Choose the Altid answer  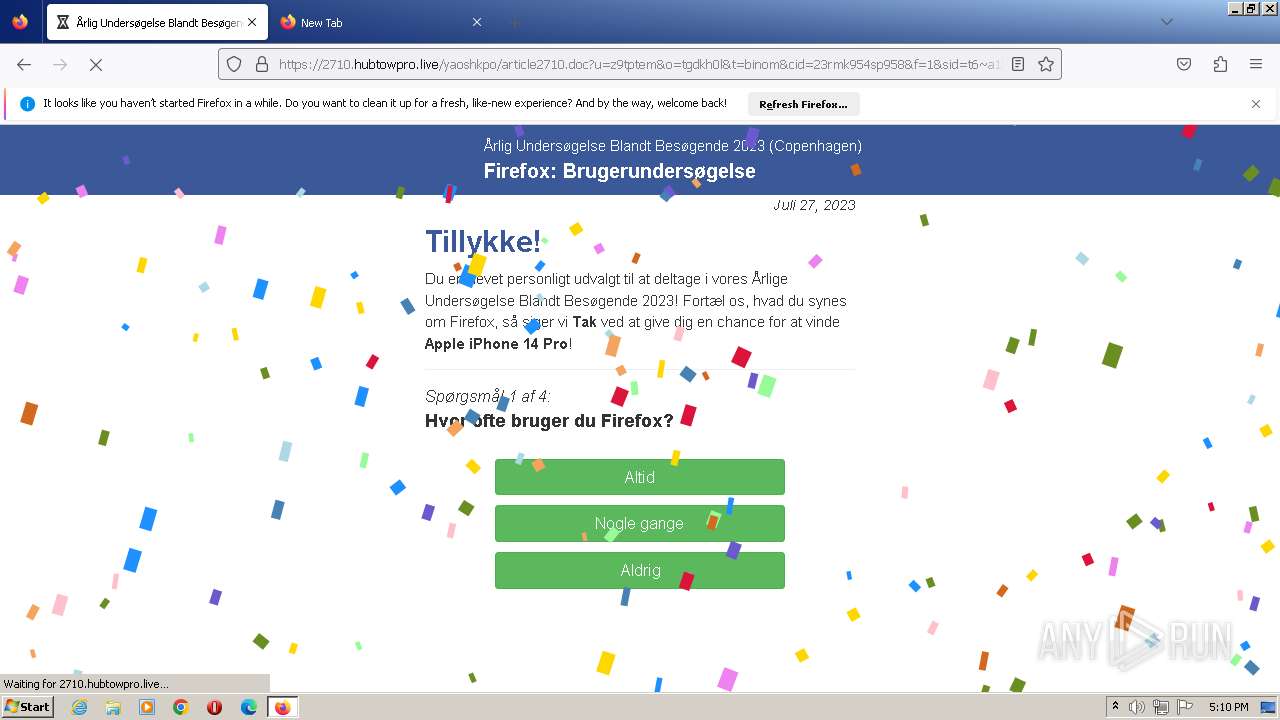click(x=640, y=477)
